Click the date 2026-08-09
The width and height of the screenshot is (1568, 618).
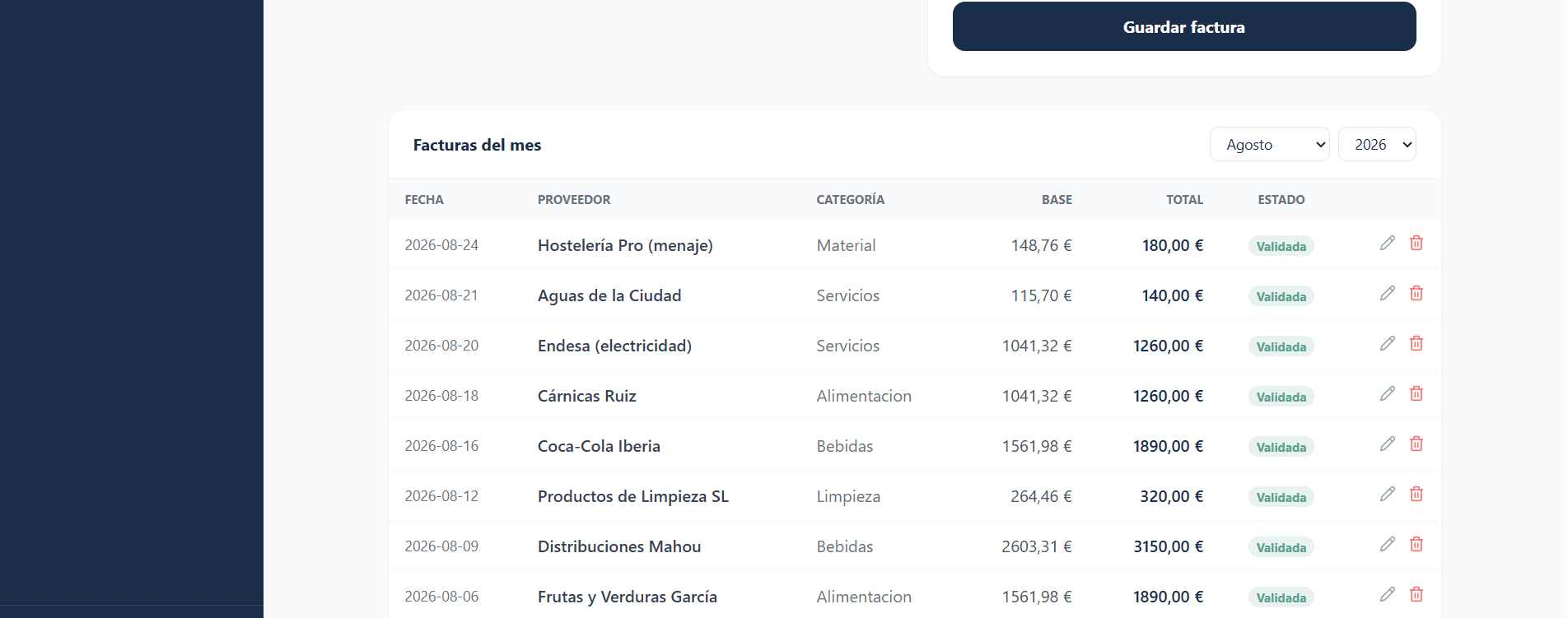[x=441, y=546]
